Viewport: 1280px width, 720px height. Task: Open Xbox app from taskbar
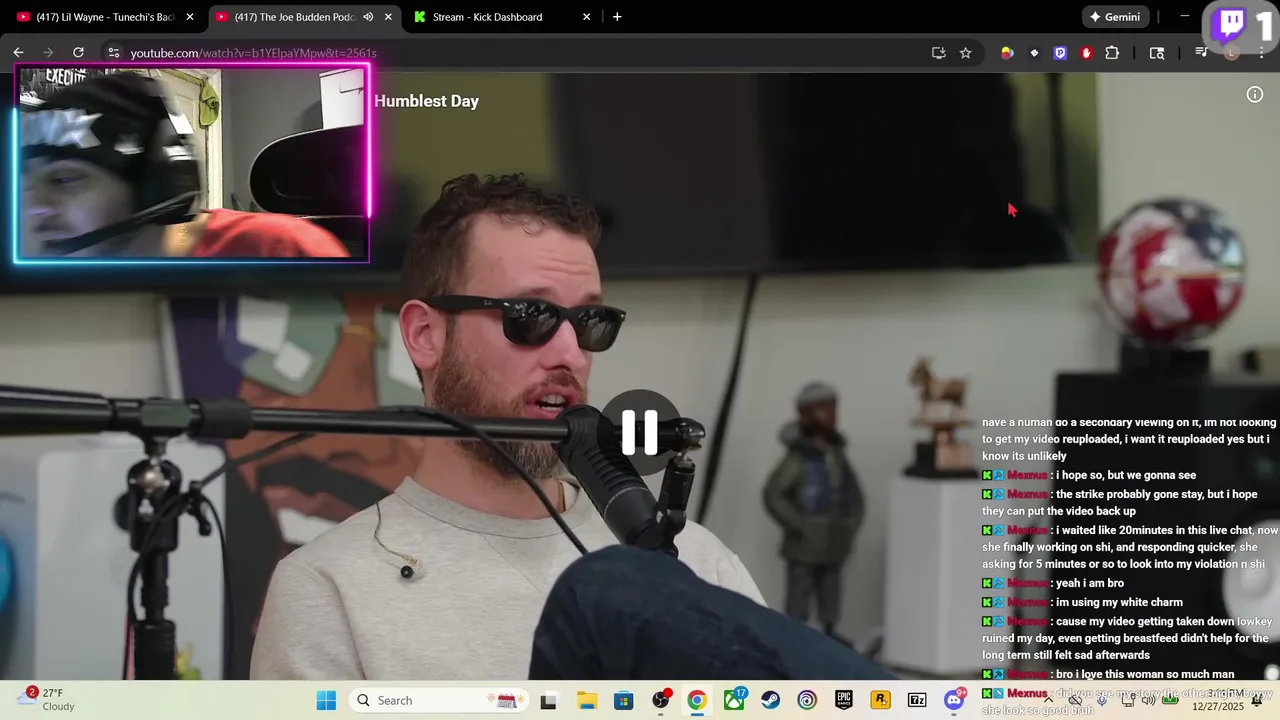735,701
